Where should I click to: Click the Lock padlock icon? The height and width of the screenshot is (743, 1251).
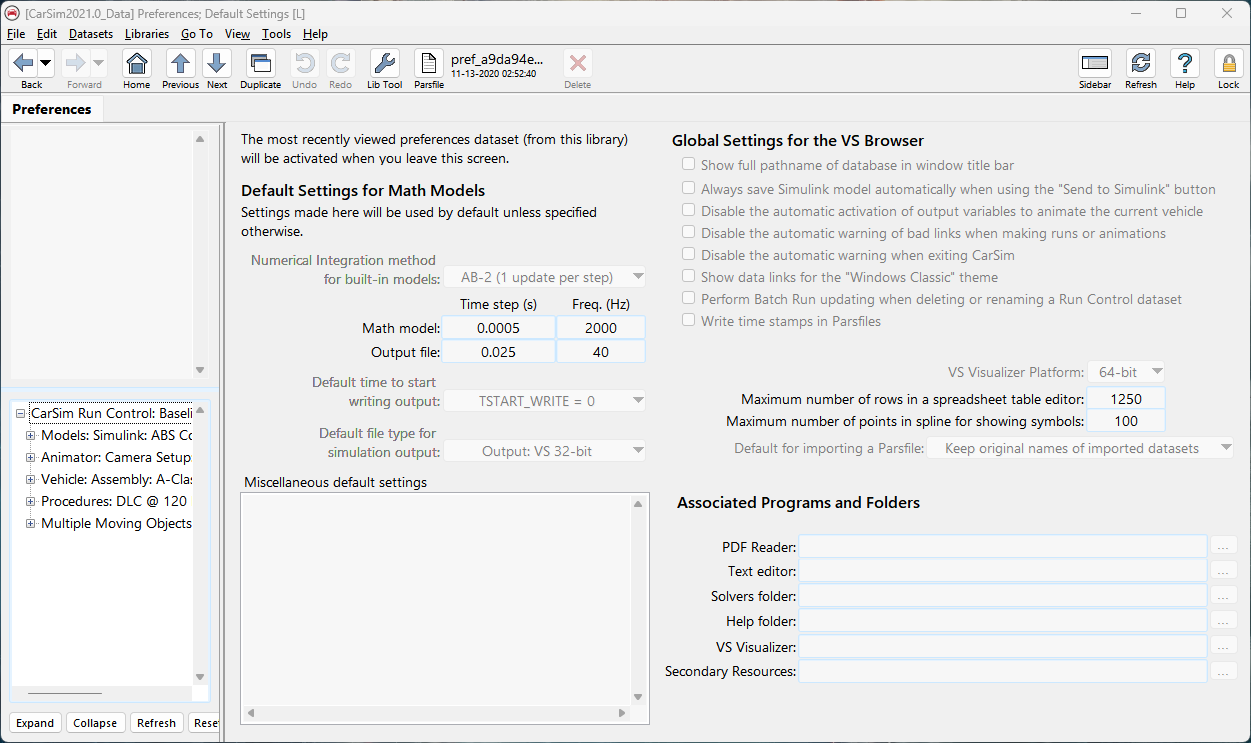coord(1228,65)
